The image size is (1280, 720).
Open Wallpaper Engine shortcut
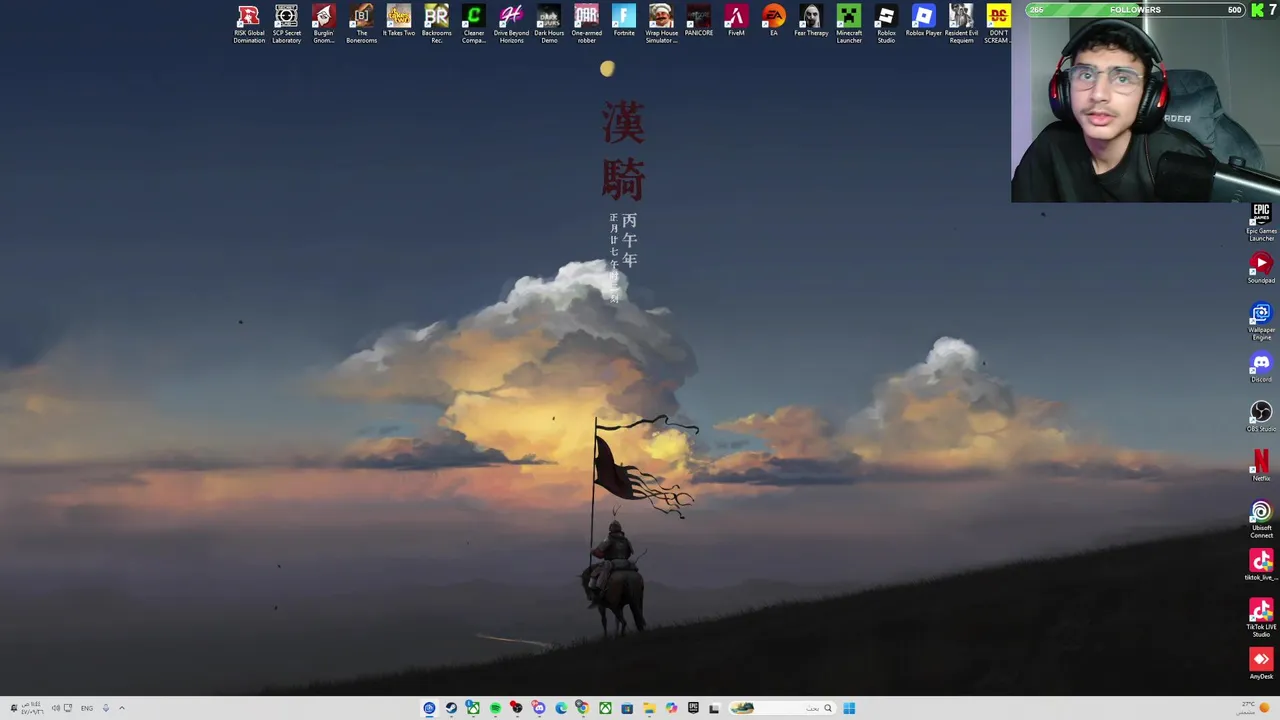pos(1261,322)
